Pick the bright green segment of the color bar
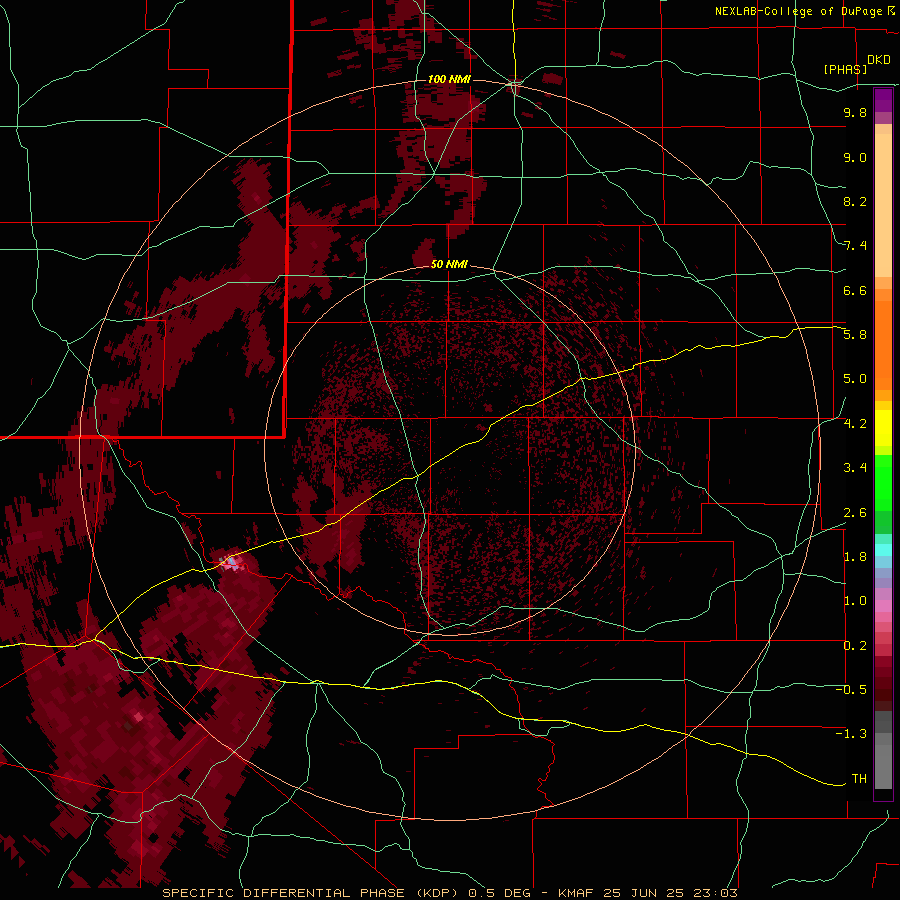Image resolution: width=900 pixels, height=900 pixels. [x=883, y=483]
